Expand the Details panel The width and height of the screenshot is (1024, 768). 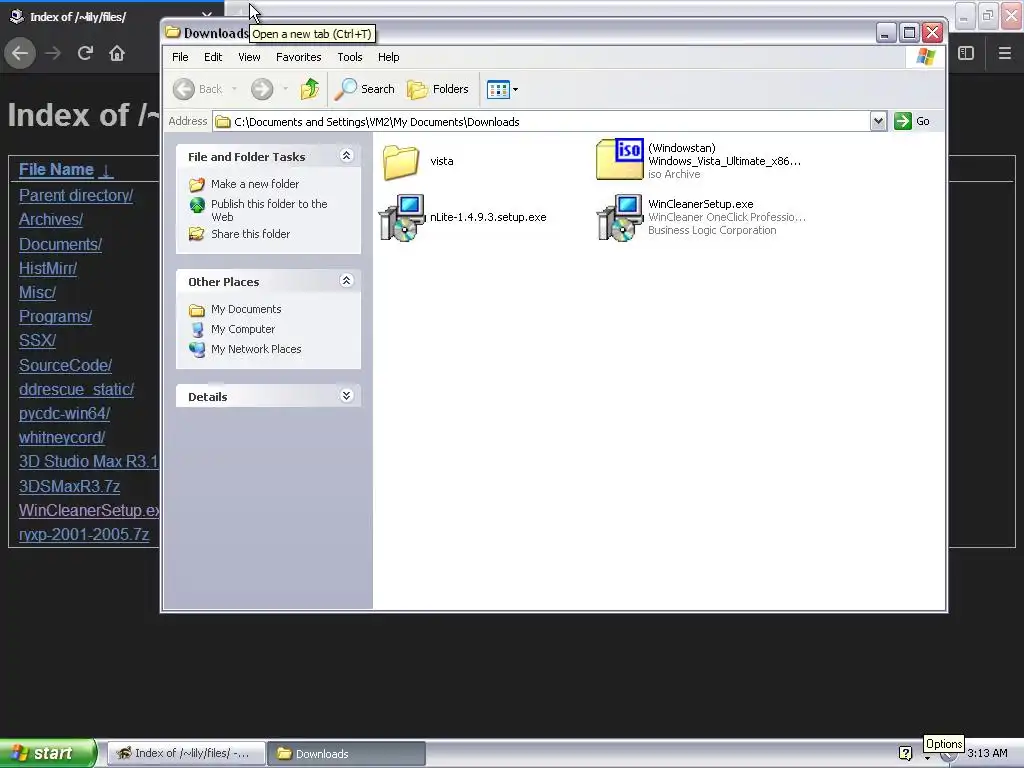(x=347, y=396)
